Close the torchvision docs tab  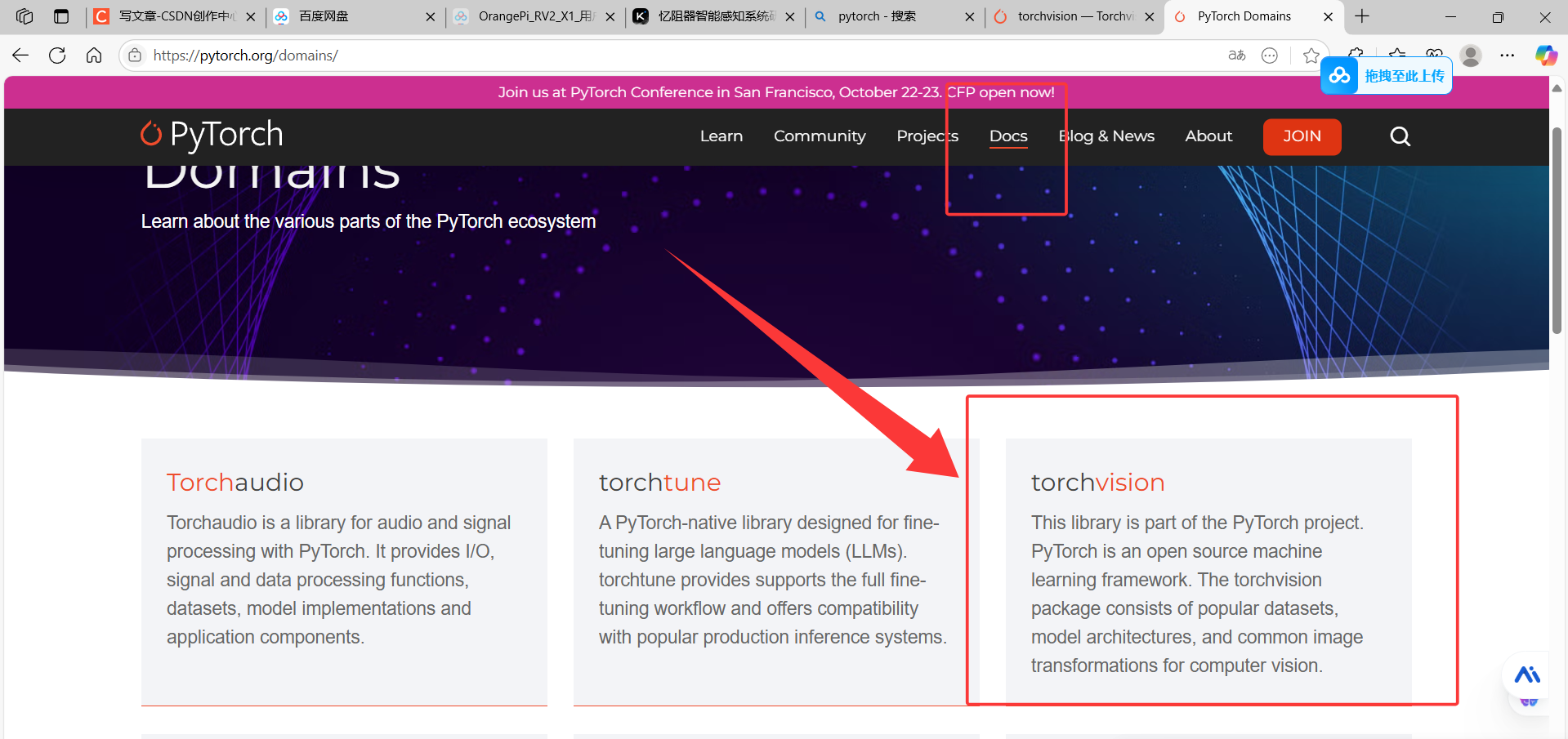point(1150,16)
